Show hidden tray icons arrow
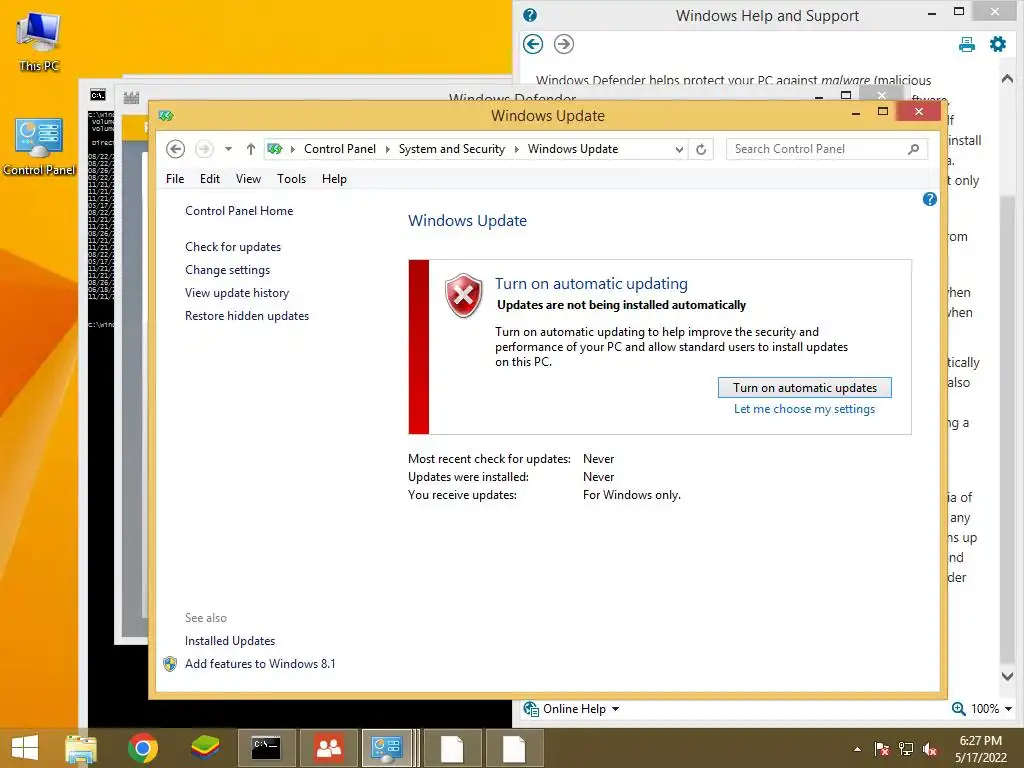The image size is (1024, 768). 857,749
